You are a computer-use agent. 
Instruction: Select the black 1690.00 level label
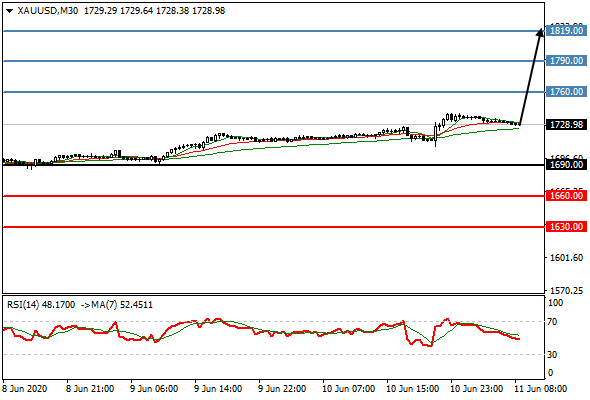[566, 164]
